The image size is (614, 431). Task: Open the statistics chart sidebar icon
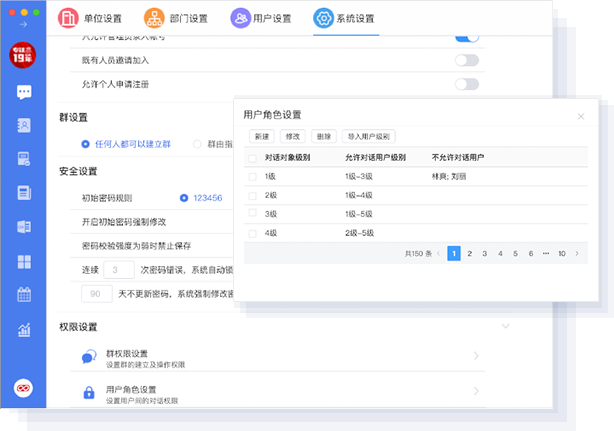(24, 329)
